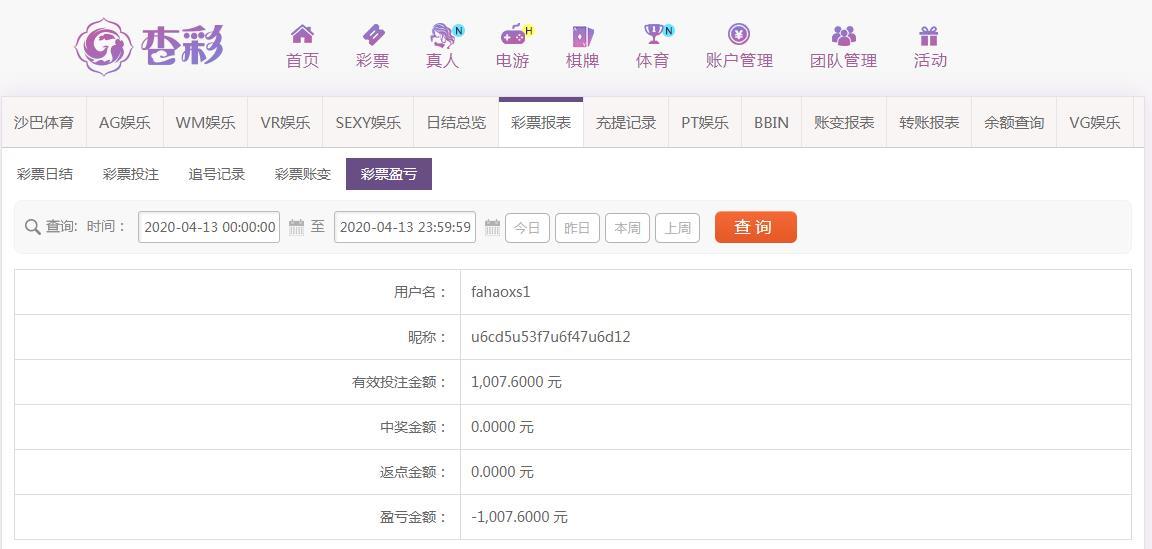Click the 杏彩 site logo

(150, 46)
